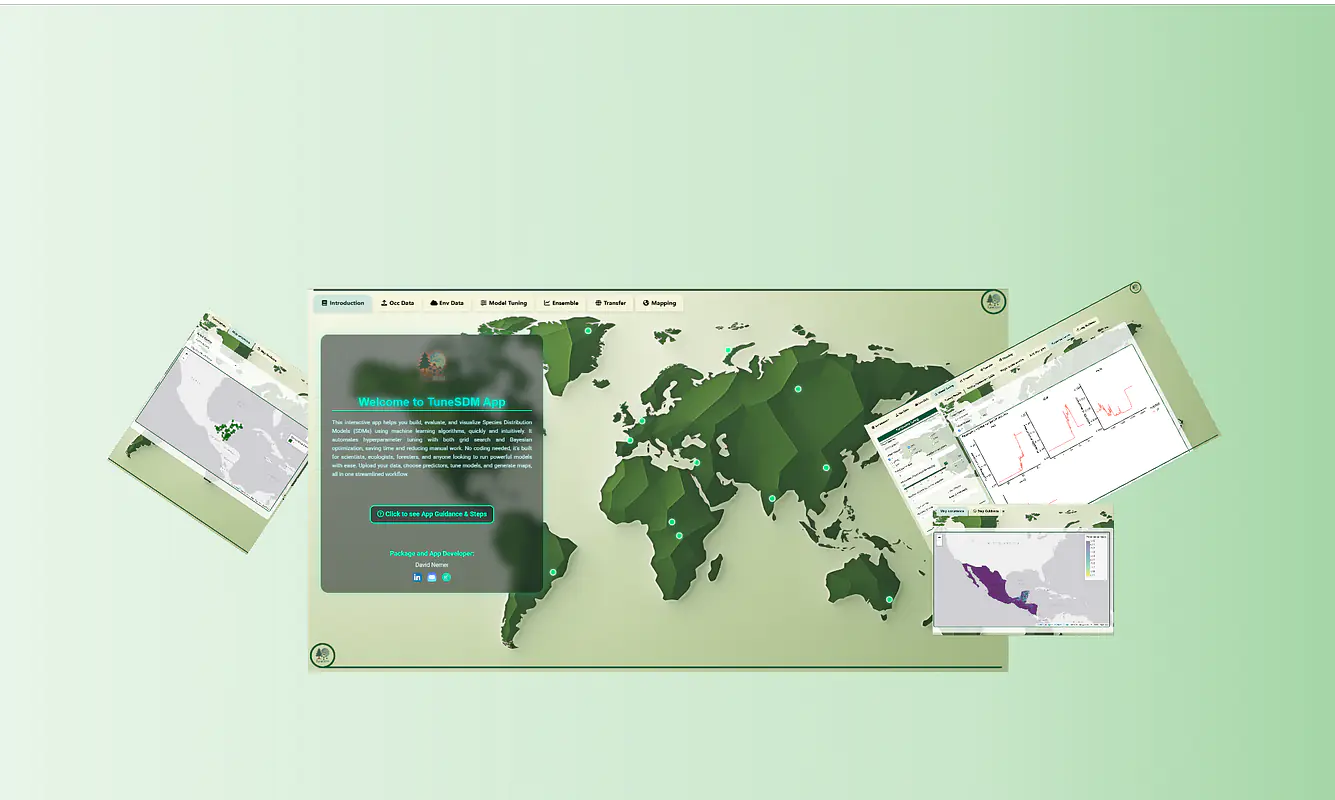Select the 'Welcome to TuneSDM App' heading
This screenshot has height=800, width=1335.
click(432, 402)
